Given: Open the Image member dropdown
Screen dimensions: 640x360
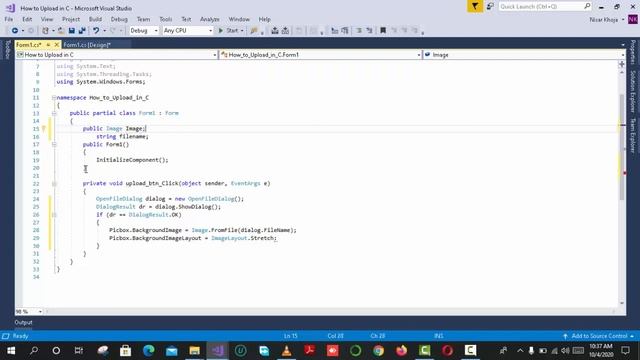Looking at the screenshot, I should (x=524, y=55).
